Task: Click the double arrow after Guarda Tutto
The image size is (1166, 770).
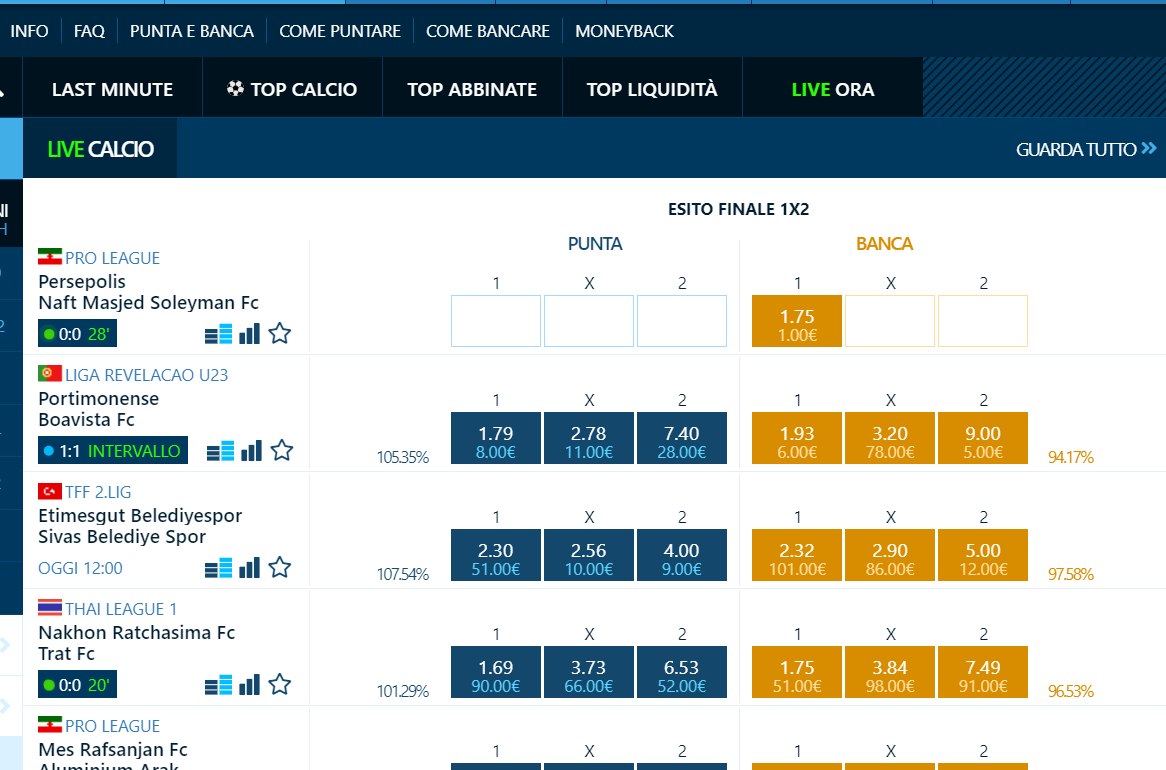Action: point(1149,149)
